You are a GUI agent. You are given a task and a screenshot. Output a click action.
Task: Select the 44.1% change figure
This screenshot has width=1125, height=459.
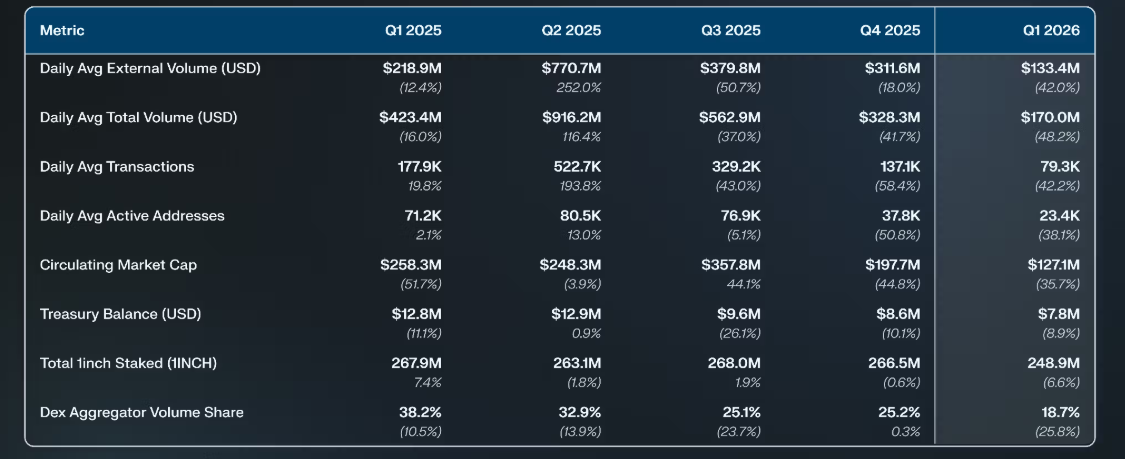pos(743,284)
